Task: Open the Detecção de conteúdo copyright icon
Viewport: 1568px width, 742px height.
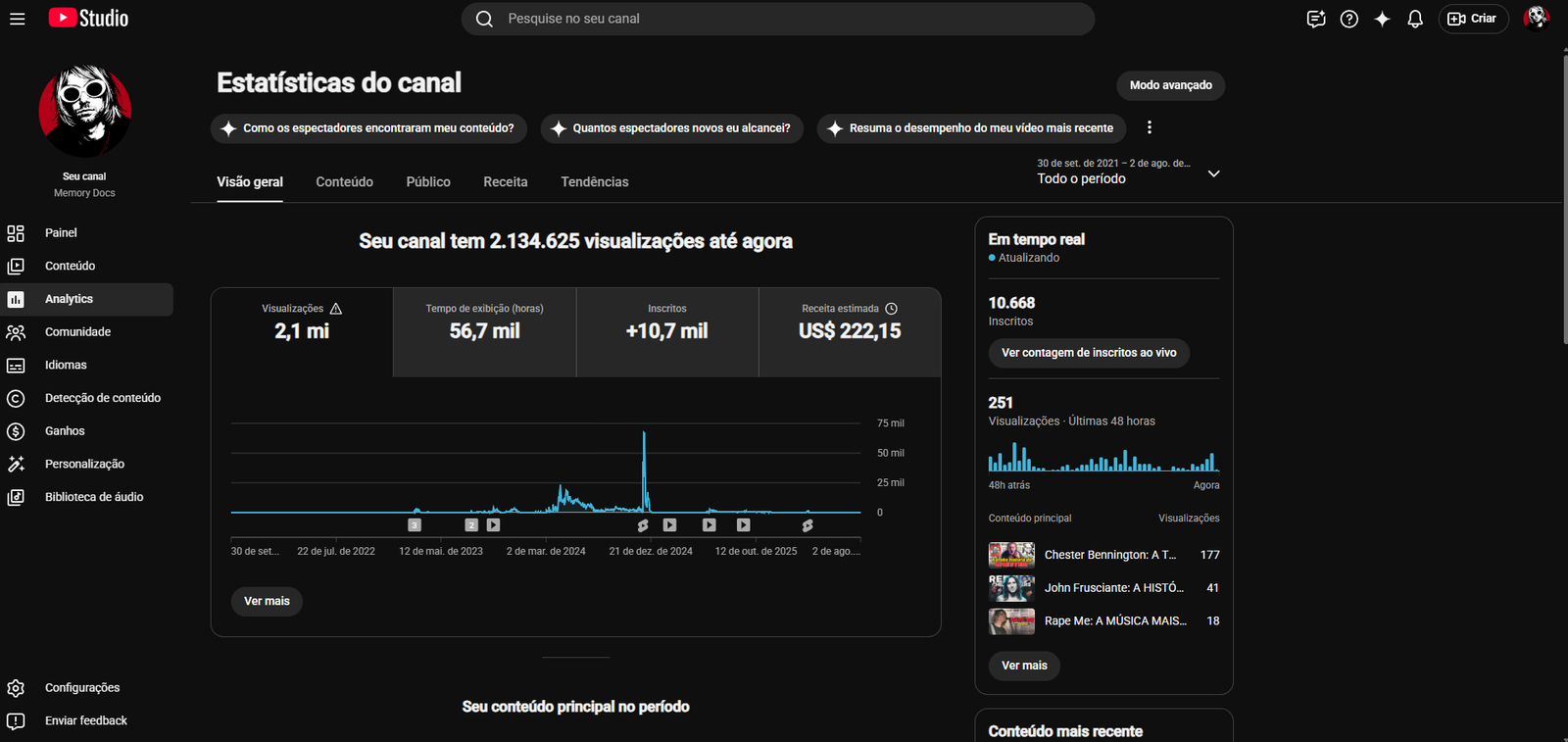Action: [16, 398]
